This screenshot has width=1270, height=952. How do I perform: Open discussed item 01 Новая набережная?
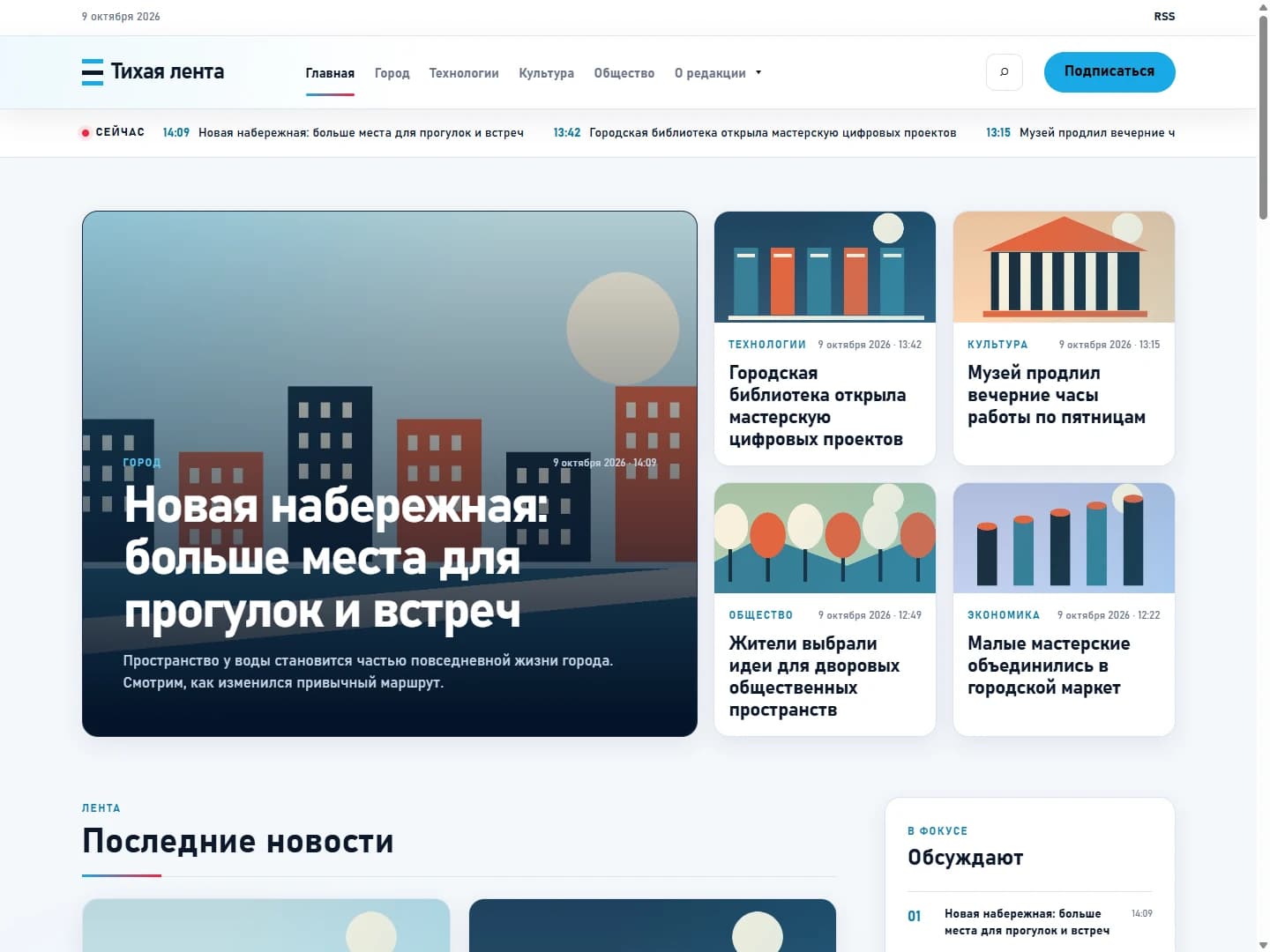(1030, 922)
